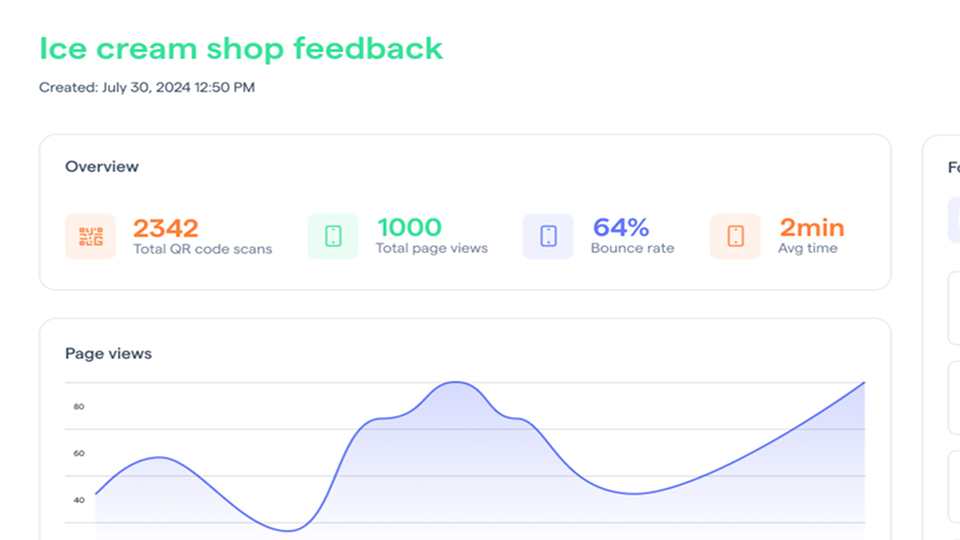Click the Page views chart heading
960x540 pixels.
pos(108,353)
